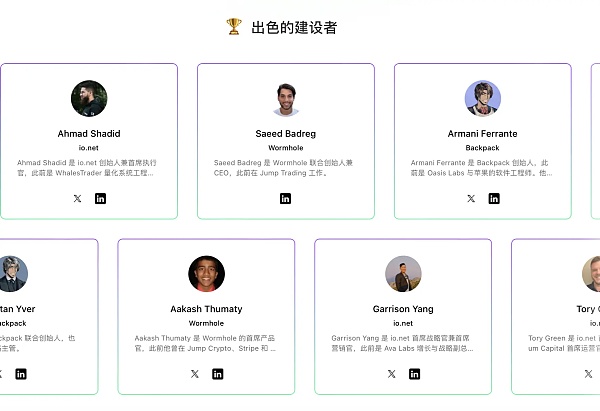Click the io.net label under Garrison Yang
This screenshot has height=411, width=600.
pyautogui.click(x=403, y=323)
